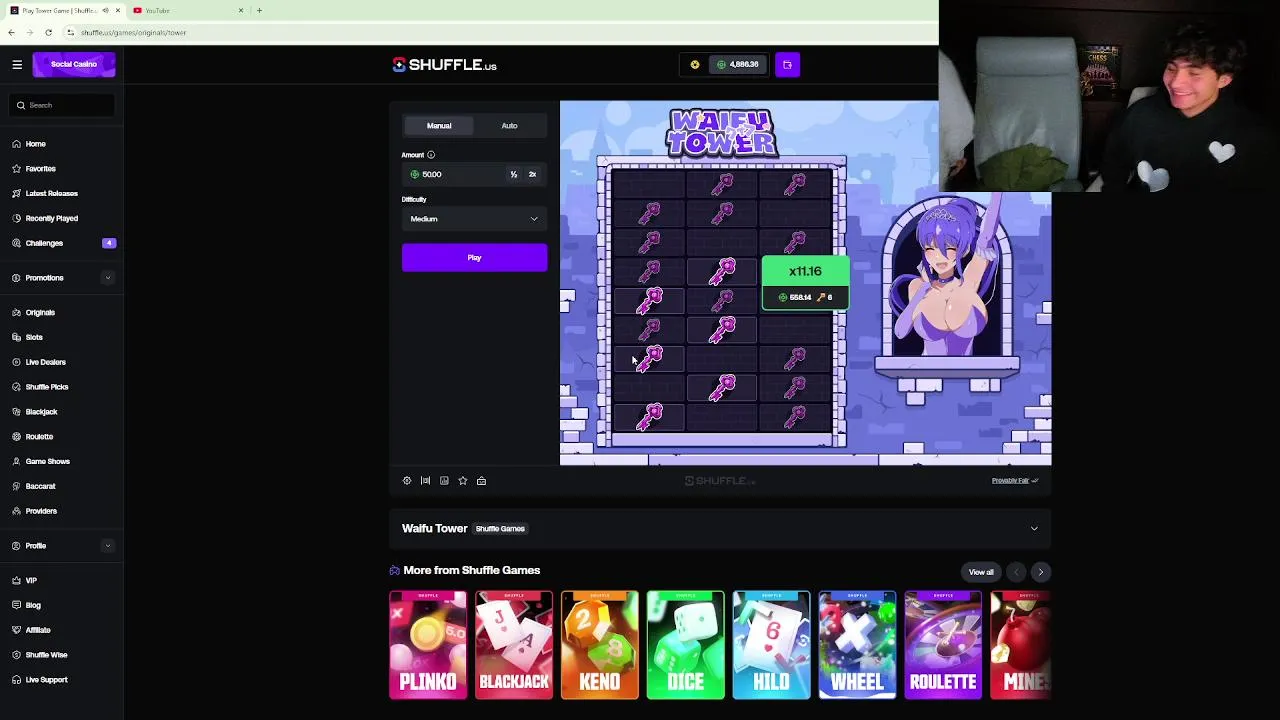This screenshot has height=720, width=1280.
Task: Switch to Manual betting mode
Action: coord(439,126)
